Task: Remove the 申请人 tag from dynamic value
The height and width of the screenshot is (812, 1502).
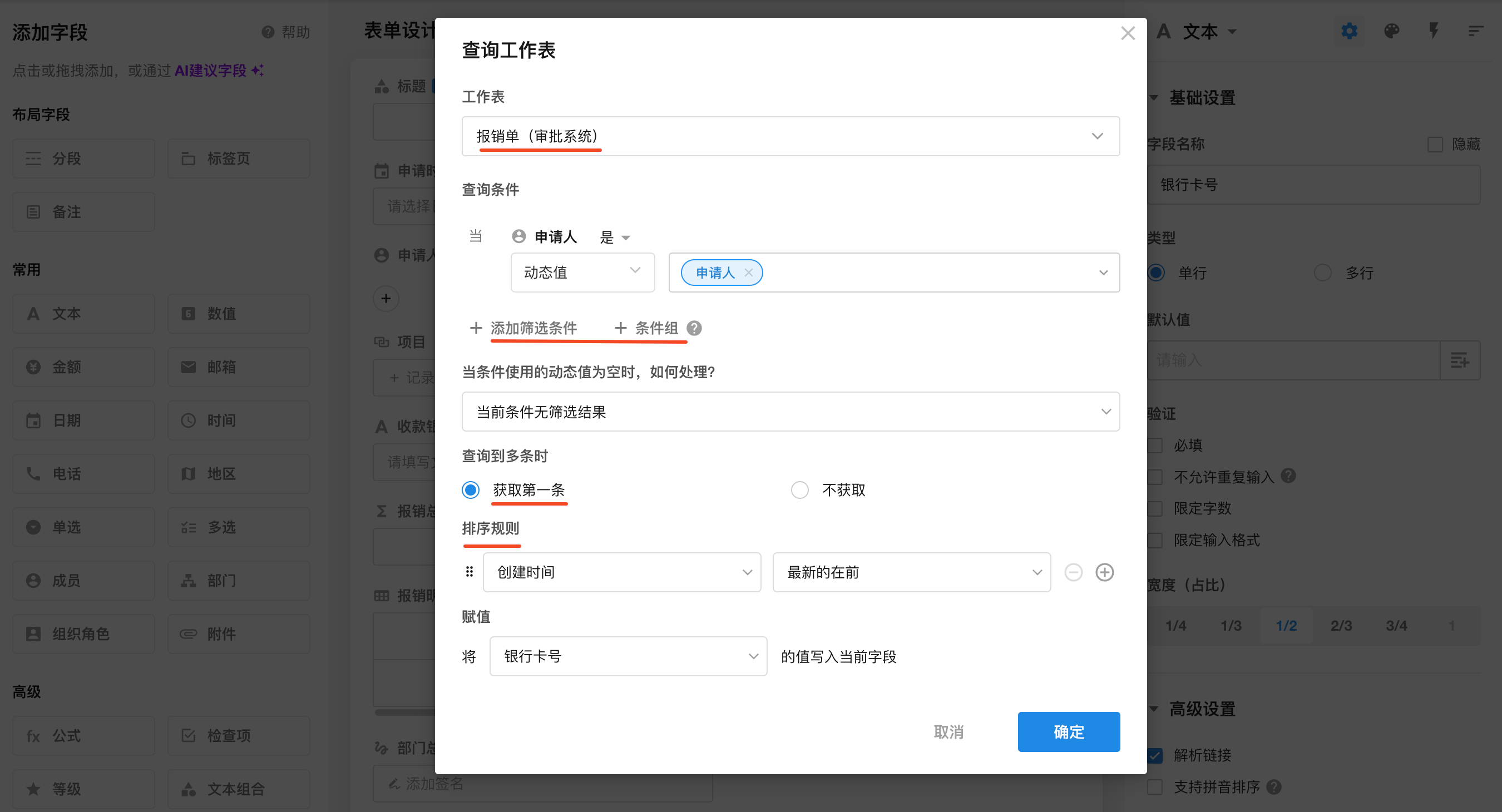Action: pyautogui.click(x=749, y=272)
